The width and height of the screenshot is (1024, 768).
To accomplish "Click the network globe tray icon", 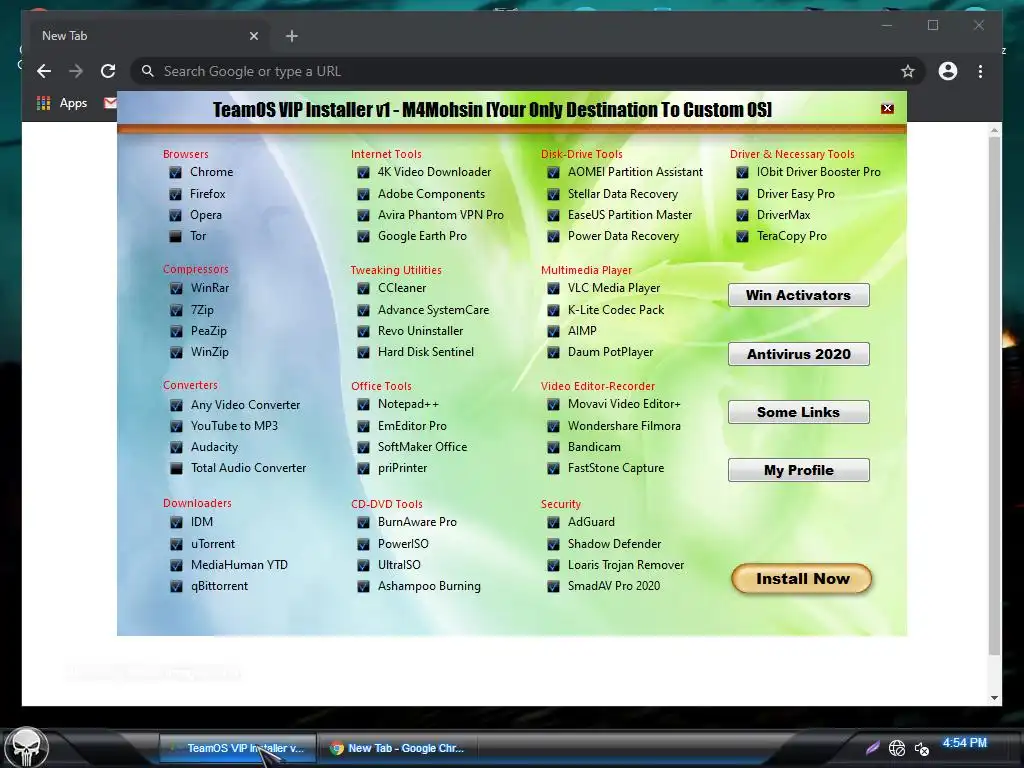I will click(897, 748).
